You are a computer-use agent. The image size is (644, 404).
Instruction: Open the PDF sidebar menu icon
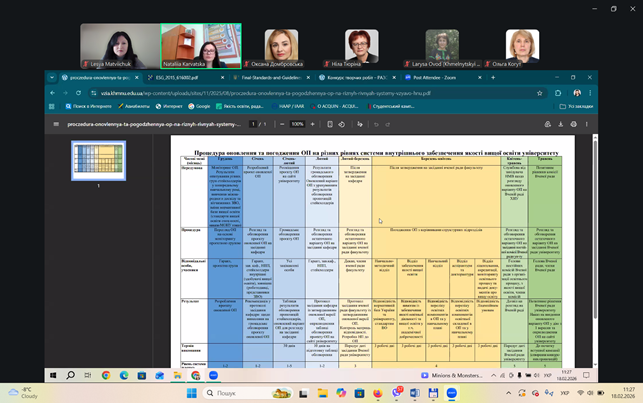click(x=55, y=124)
